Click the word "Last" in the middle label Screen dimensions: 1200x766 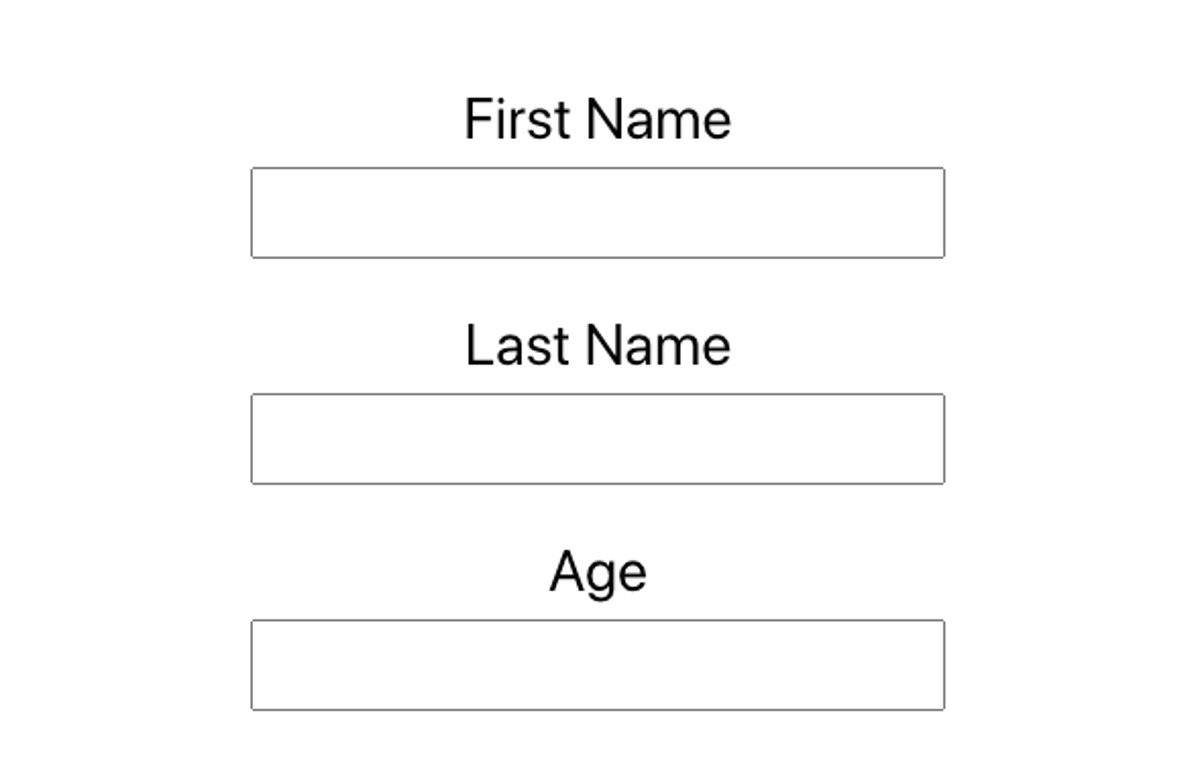tap(518, 345)
